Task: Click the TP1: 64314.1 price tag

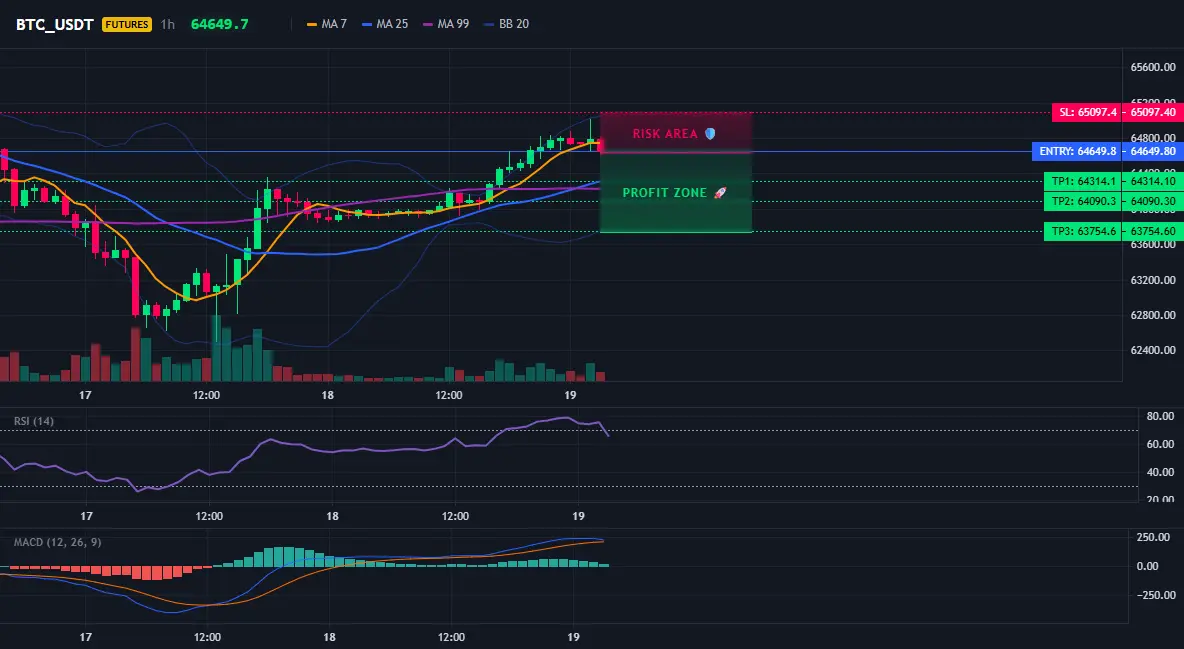Action: point(1083,181)
